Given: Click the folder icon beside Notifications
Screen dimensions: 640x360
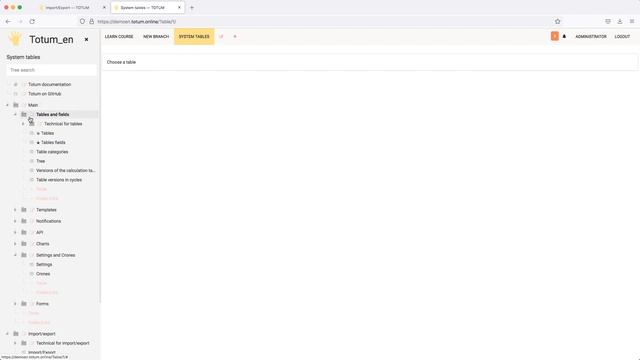Looking at the screenshot, I should (24, 221).
